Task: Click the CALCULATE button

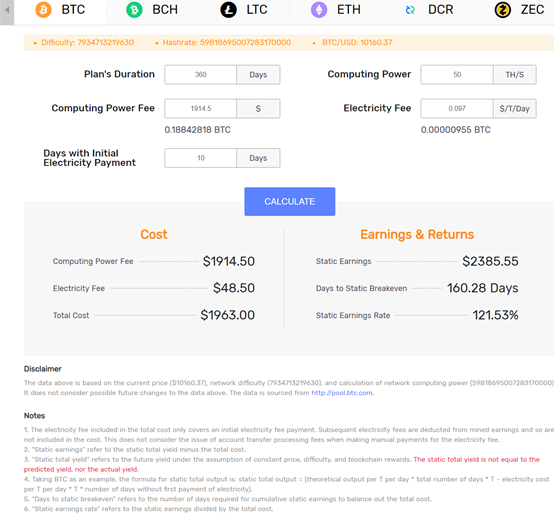Action: pyautogui.click(x=290, y=202)
